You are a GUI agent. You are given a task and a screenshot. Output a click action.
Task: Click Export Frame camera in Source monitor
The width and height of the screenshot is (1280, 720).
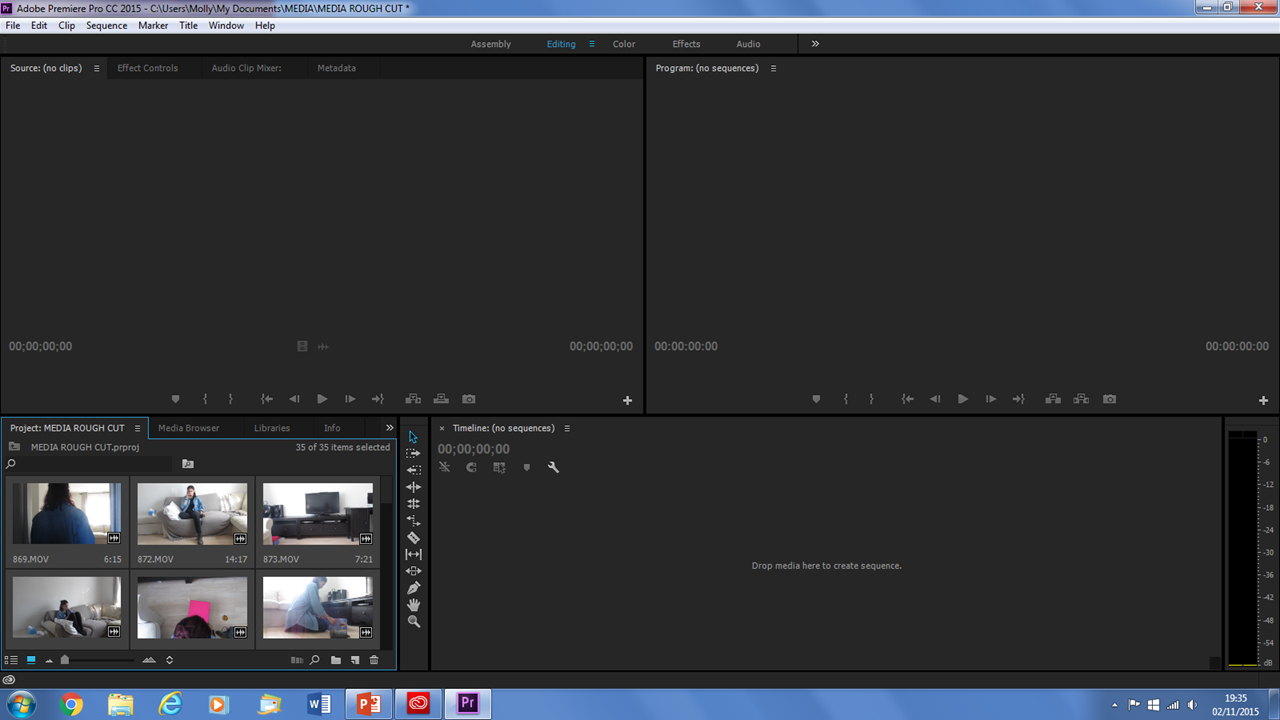pos(469,399)
